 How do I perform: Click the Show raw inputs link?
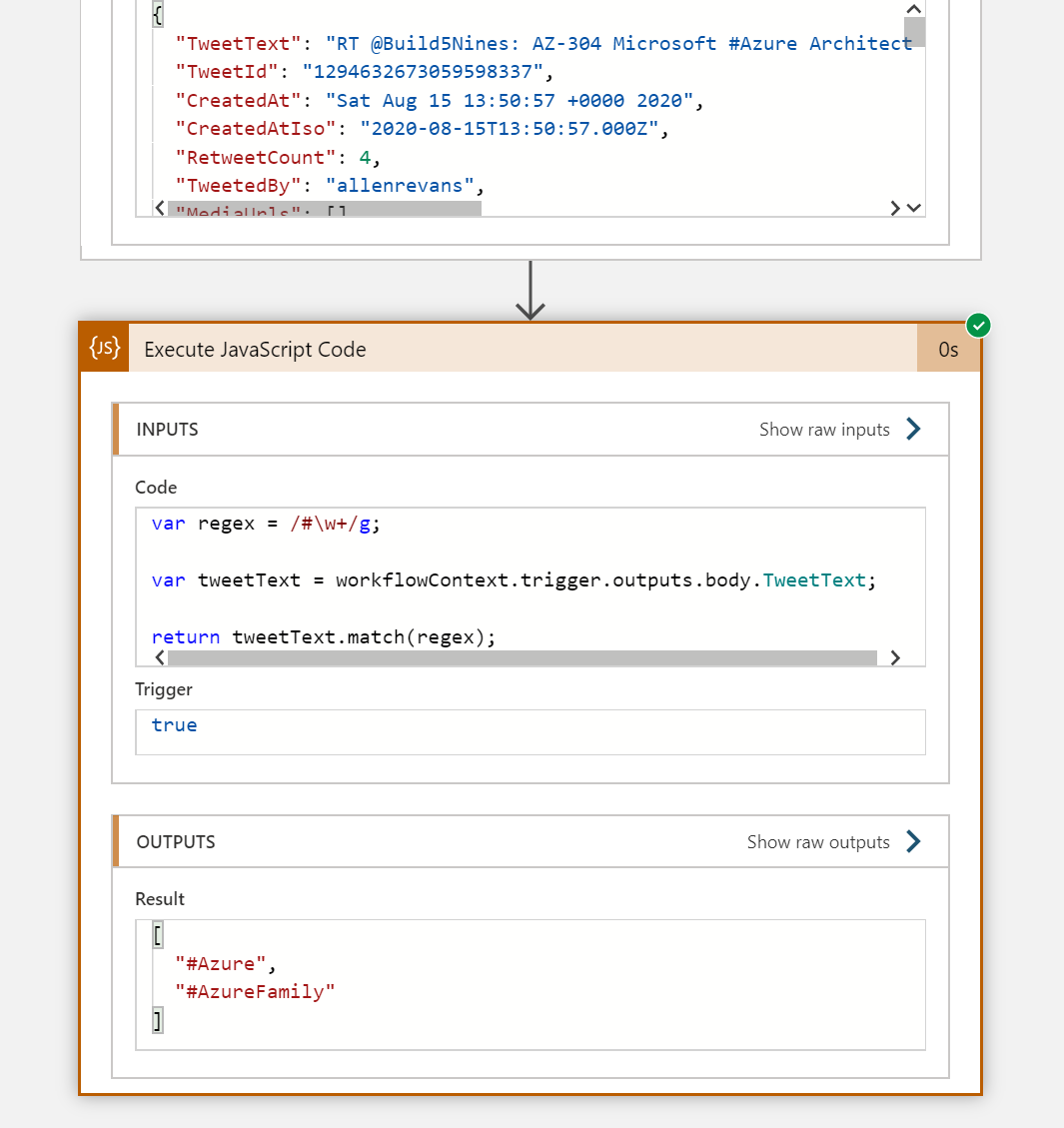pos(824,430)
